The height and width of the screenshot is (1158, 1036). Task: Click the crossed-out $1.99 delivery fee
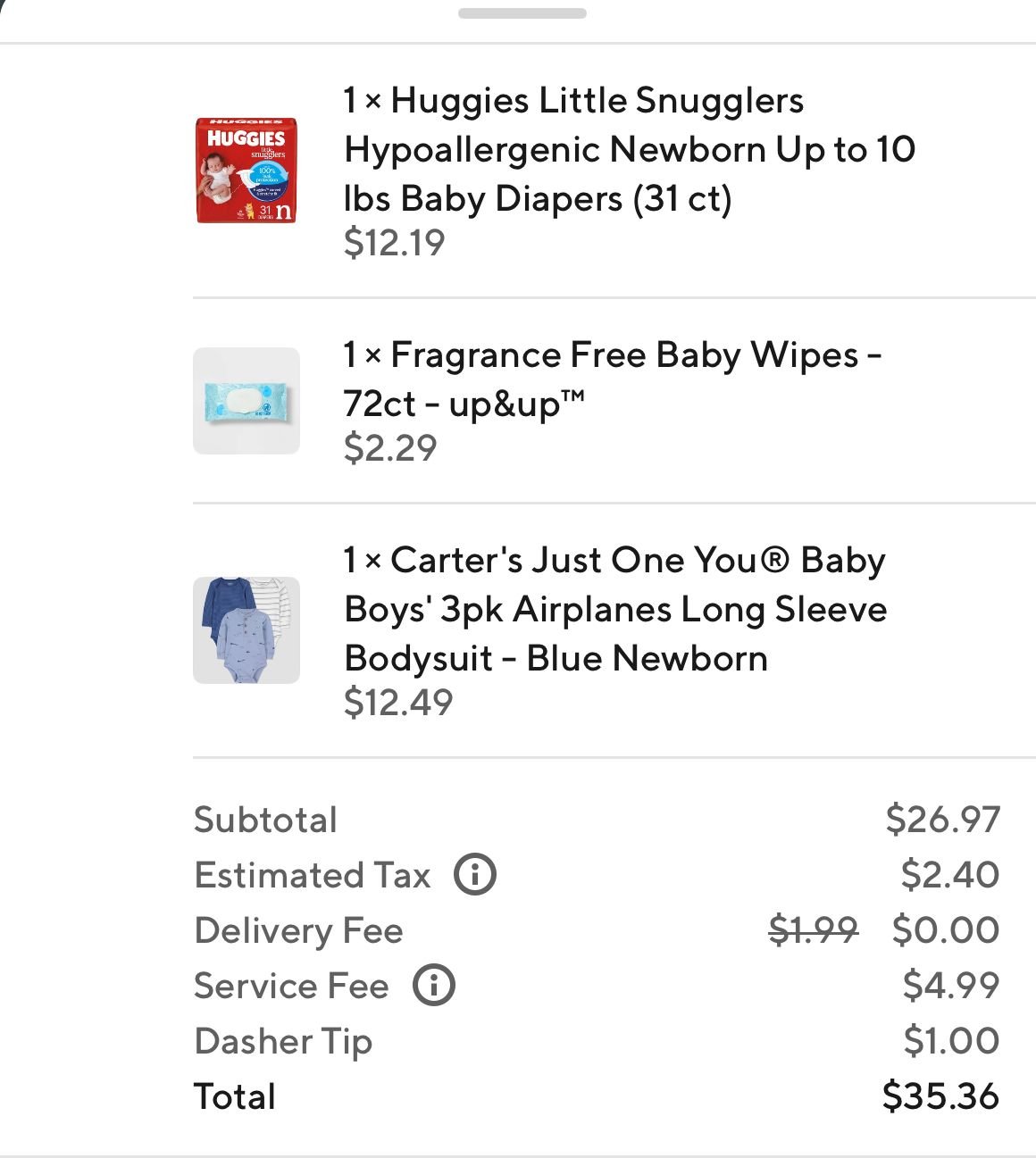click(813, 930)
